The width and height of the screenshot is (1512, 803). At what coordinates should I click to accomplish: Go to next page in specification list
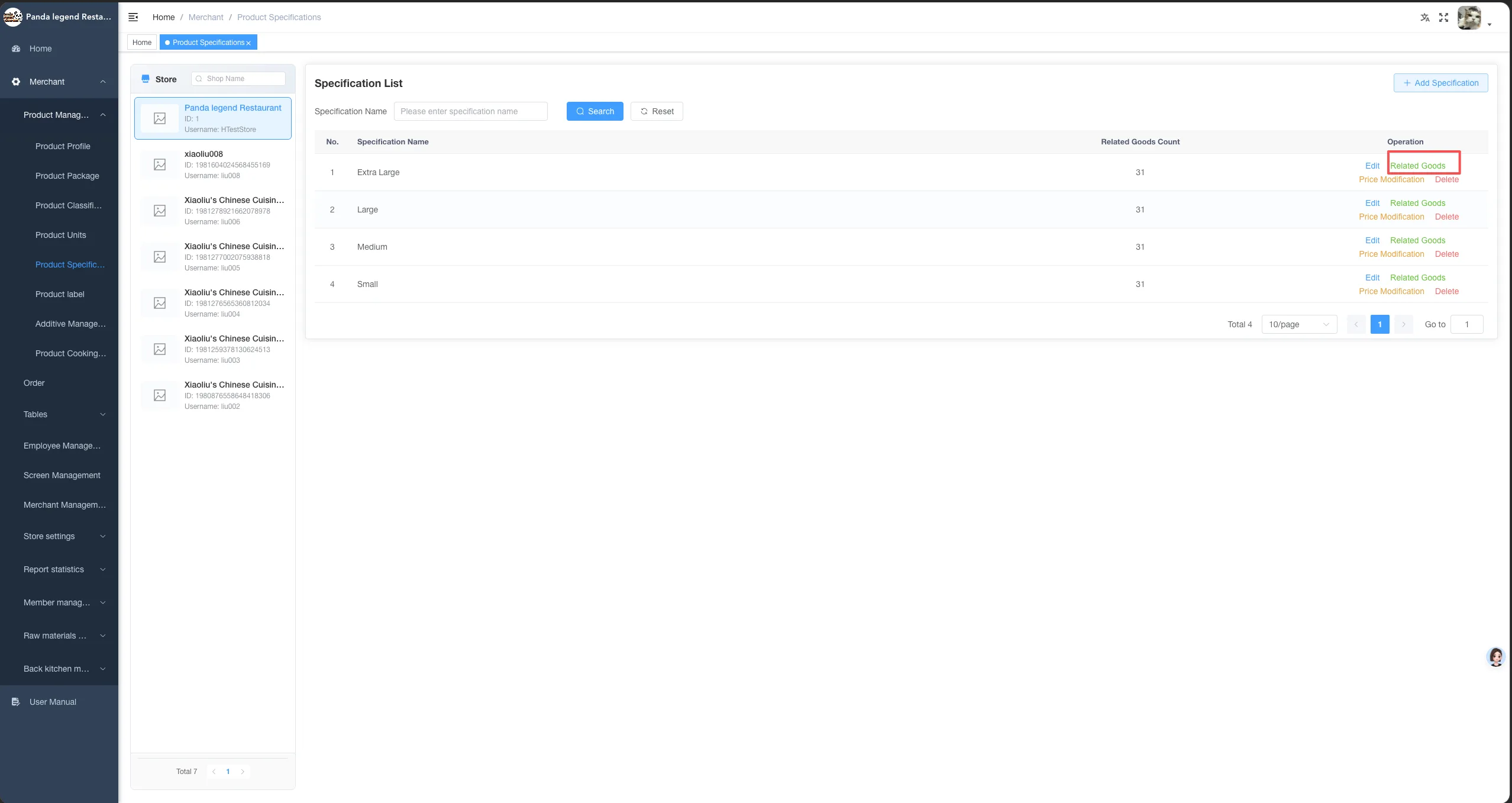pos(1403,324)
